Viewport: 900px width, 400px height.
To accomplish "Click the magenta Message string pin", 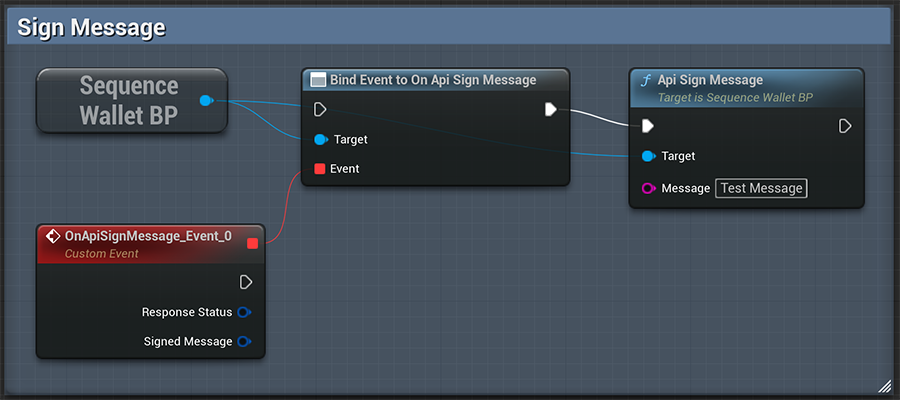I will (648, 188).
